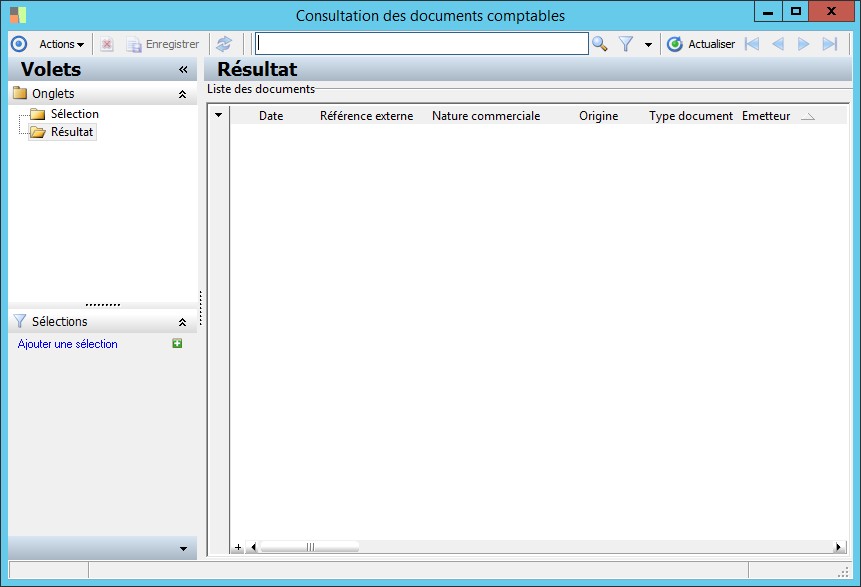
Task: Click the Onglets folder icon
Action: [x=20, y=93]
